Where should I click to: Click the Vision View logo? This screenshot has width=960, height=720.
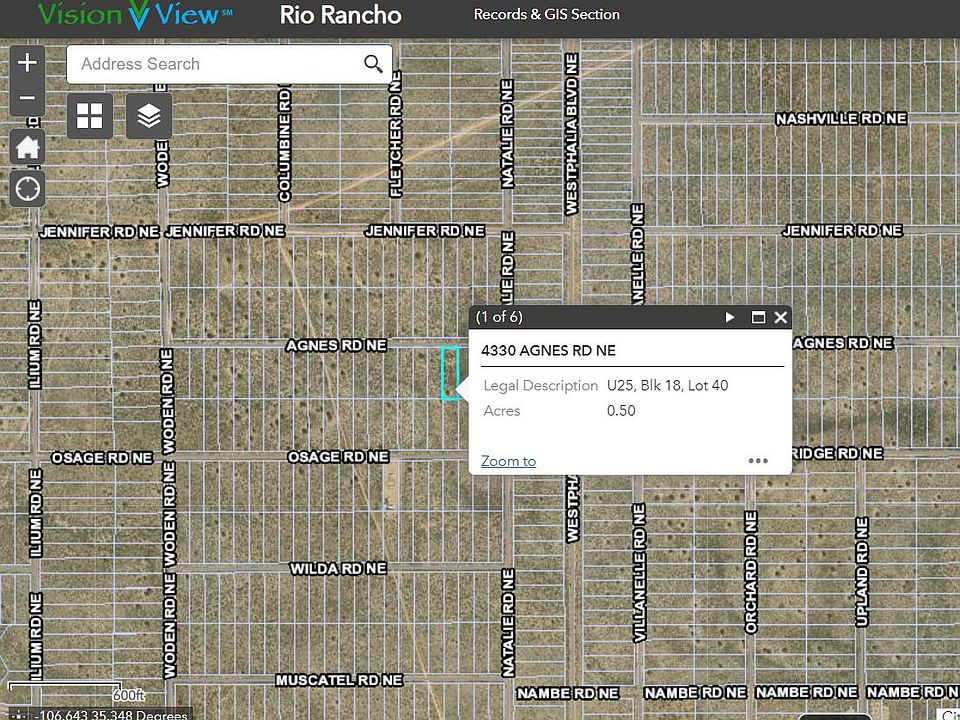(135, 14)
